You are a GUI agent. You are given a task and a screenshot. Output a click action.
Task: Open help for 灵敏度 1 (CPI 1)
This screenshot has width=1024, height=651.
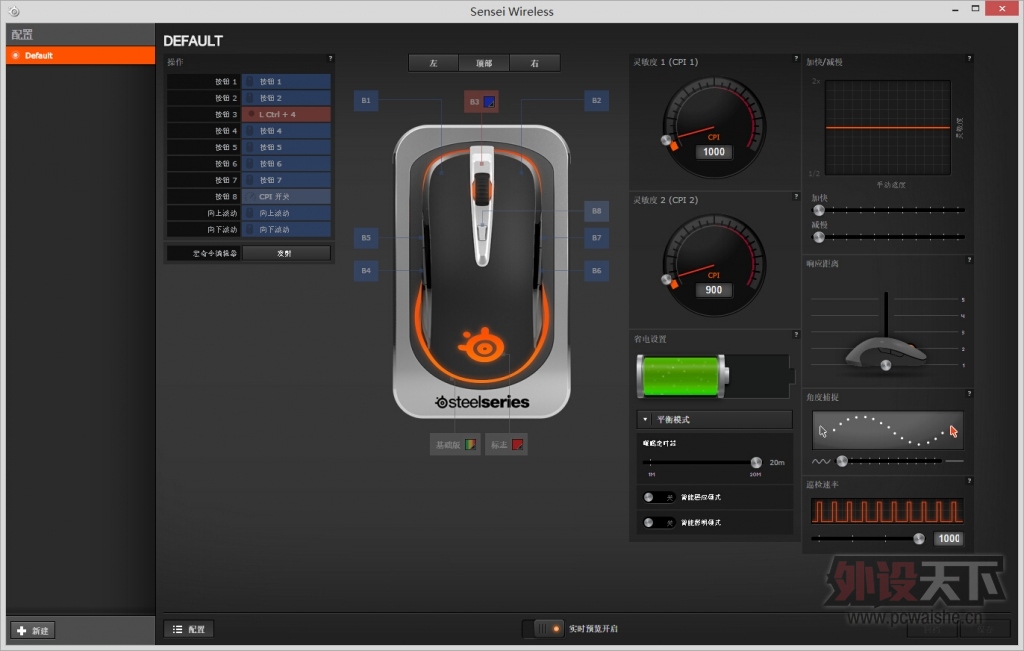(795, 59)
